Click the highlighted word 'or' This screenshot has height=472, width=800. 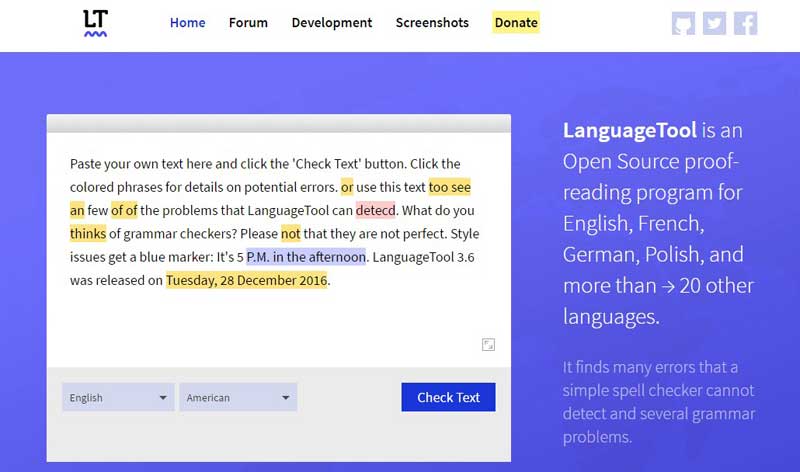click(x=347, y=187)
